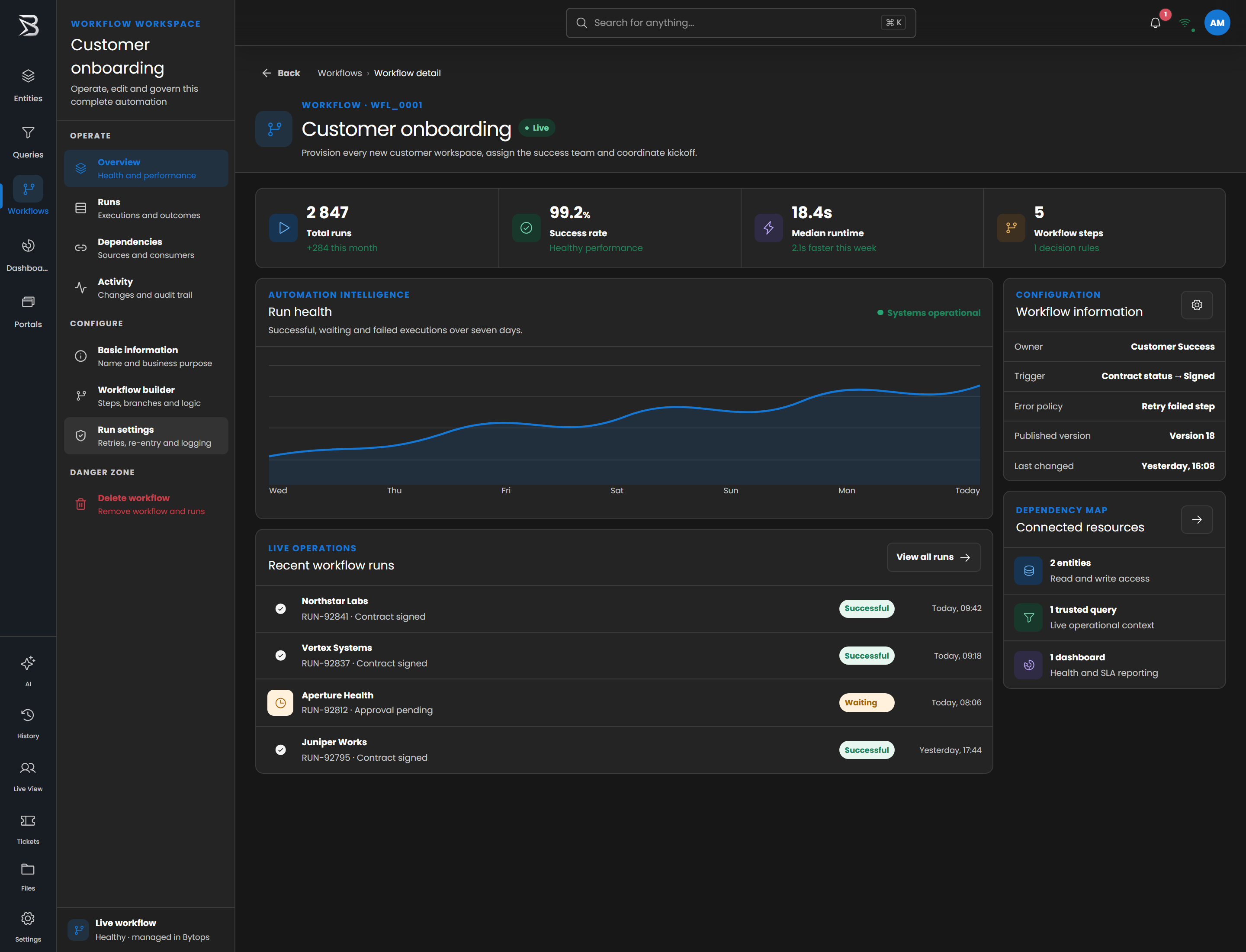Select the Overview tab

146,168
